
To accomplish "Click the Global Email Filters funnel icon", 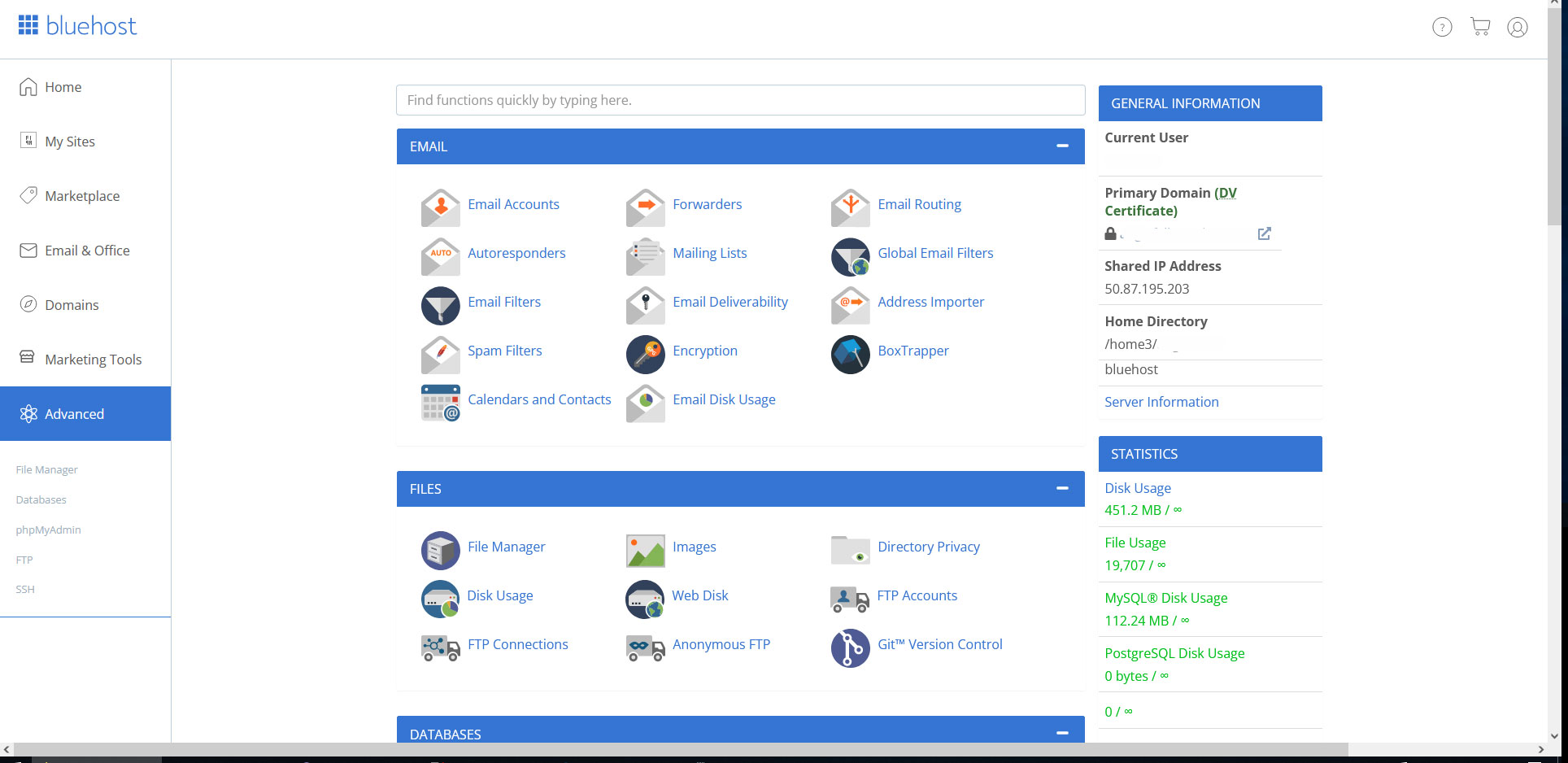I will click(x=851, y=256).
